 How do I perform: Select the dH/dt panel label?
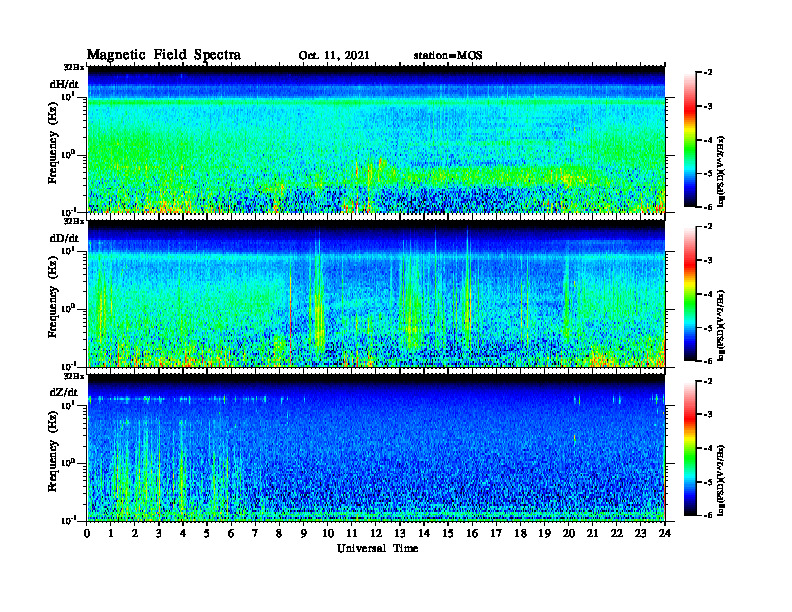[x=64, y=84]
